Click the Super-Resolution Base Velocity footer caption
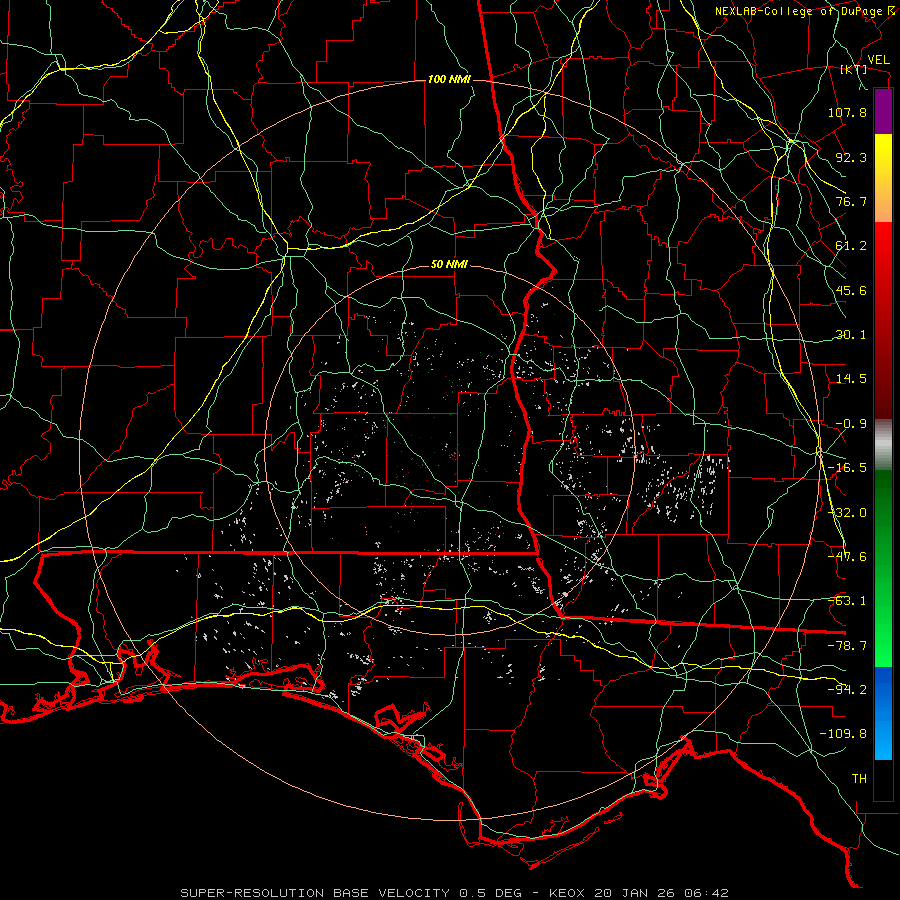This screenshot has height=900, width=900. pos(455,893)
